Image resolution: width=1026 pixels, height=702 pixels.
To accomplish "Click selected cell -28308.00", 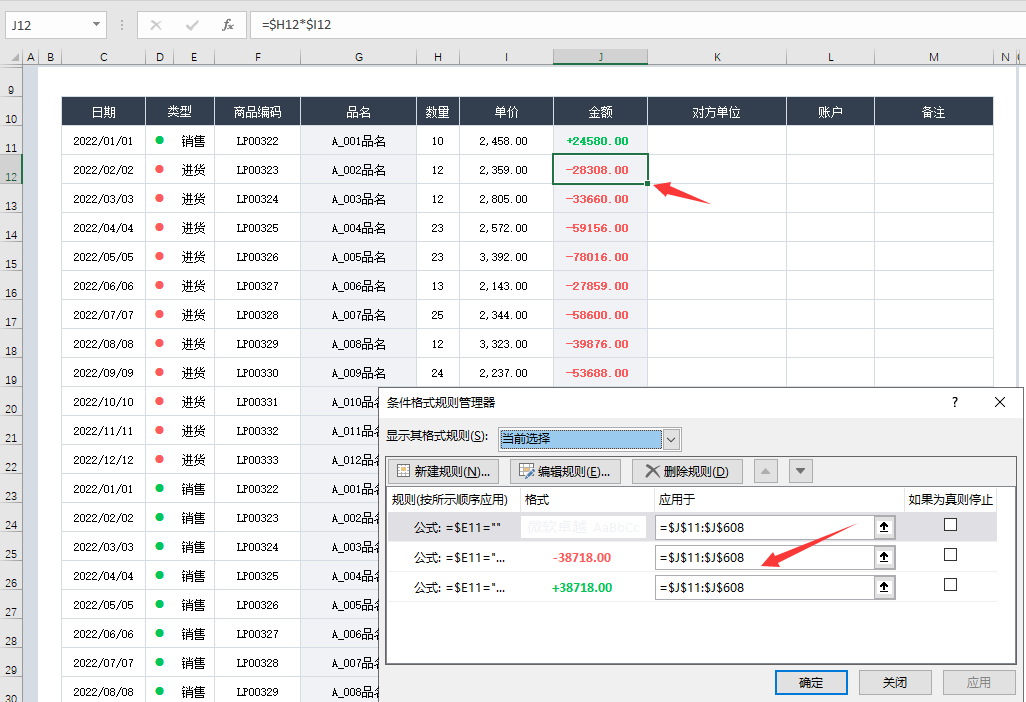I will 600,169.
